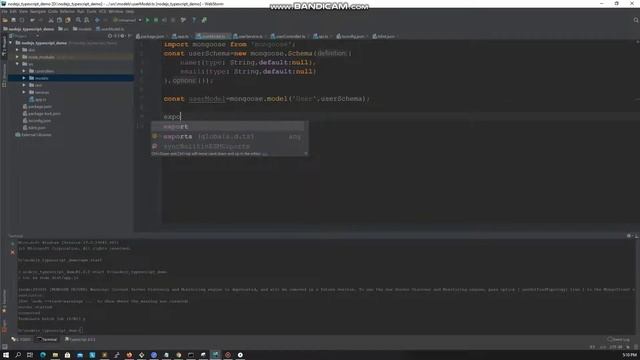Open the TODO tool window tab

pos(21,340)
